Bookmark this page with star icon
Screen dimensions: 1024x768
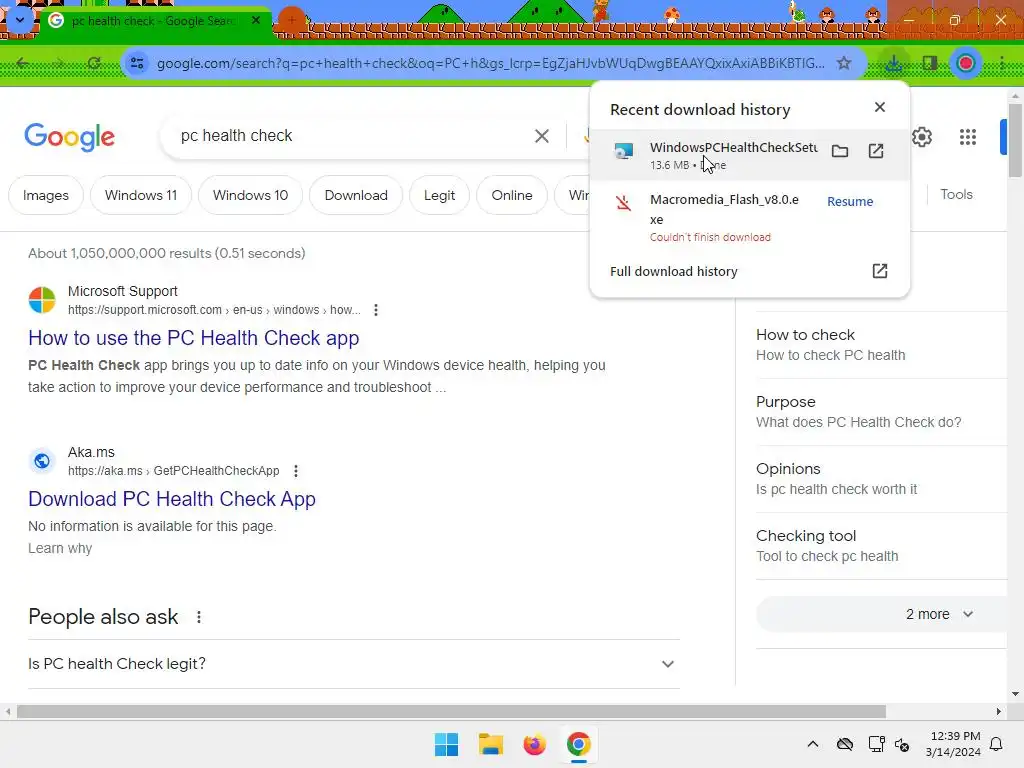click(x=844, y=63)
